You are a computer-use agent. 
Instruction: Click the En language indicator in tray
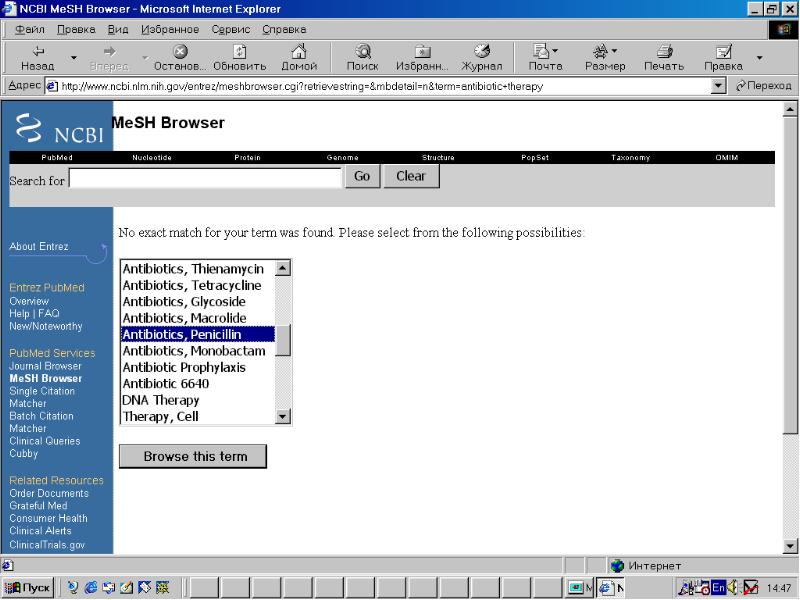pos(718,588)
